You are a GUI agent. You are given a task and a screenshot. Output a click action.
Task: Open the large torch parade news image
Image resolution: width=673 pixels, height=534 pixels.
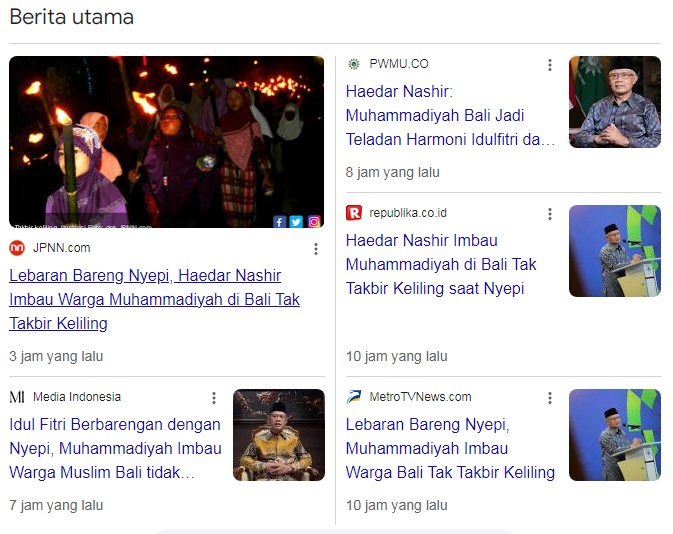167,142
